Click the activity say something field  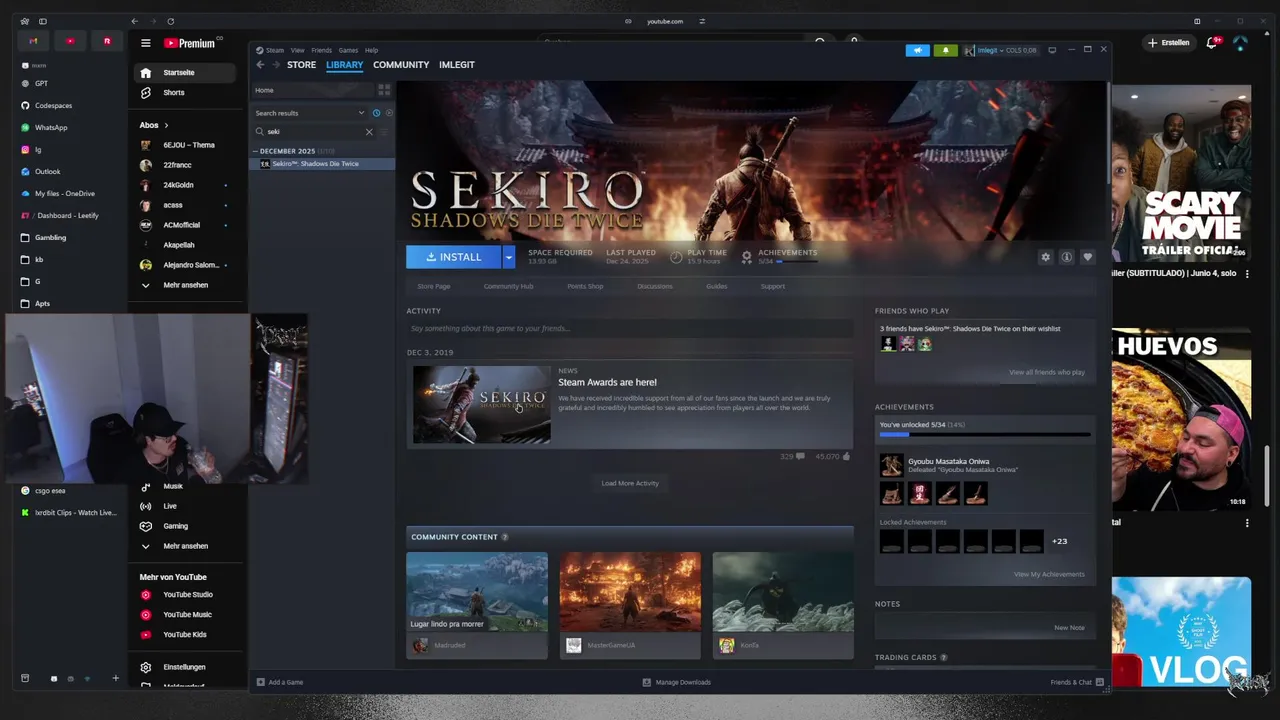tap(630, 328)
